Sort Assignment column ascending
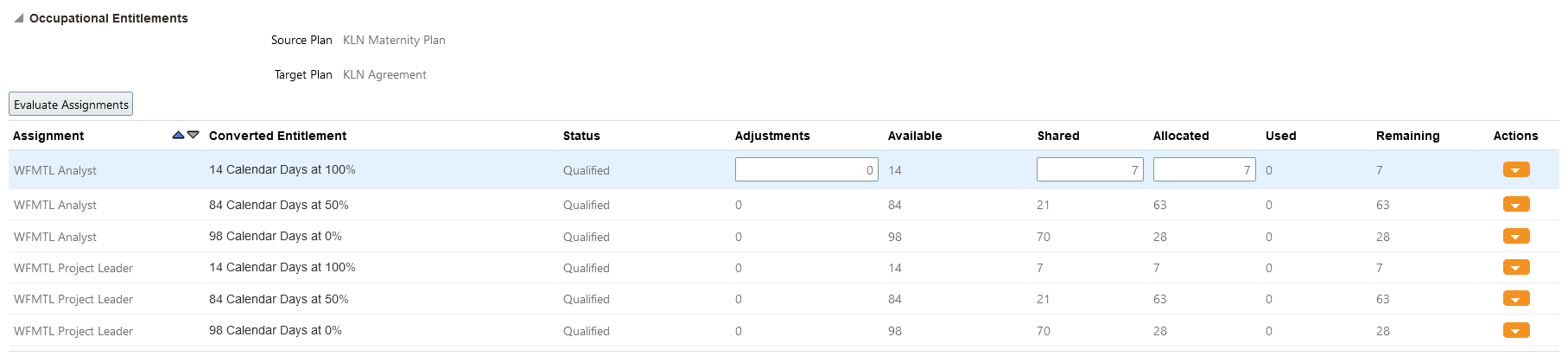 [x=178, y=135]
